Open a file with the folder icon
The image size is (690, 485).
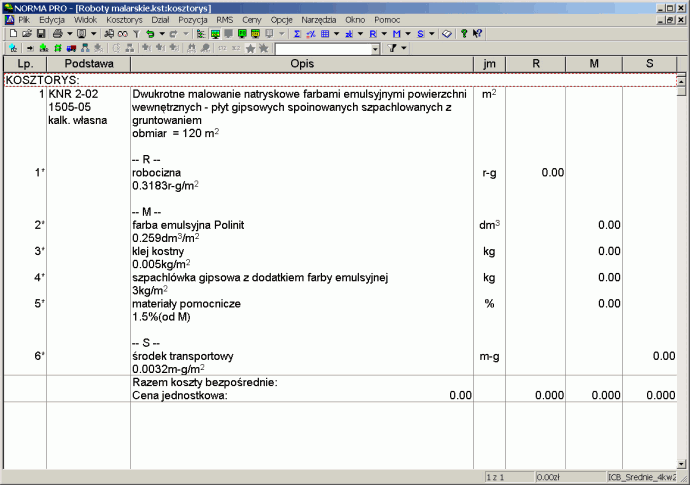click(26, 34)
